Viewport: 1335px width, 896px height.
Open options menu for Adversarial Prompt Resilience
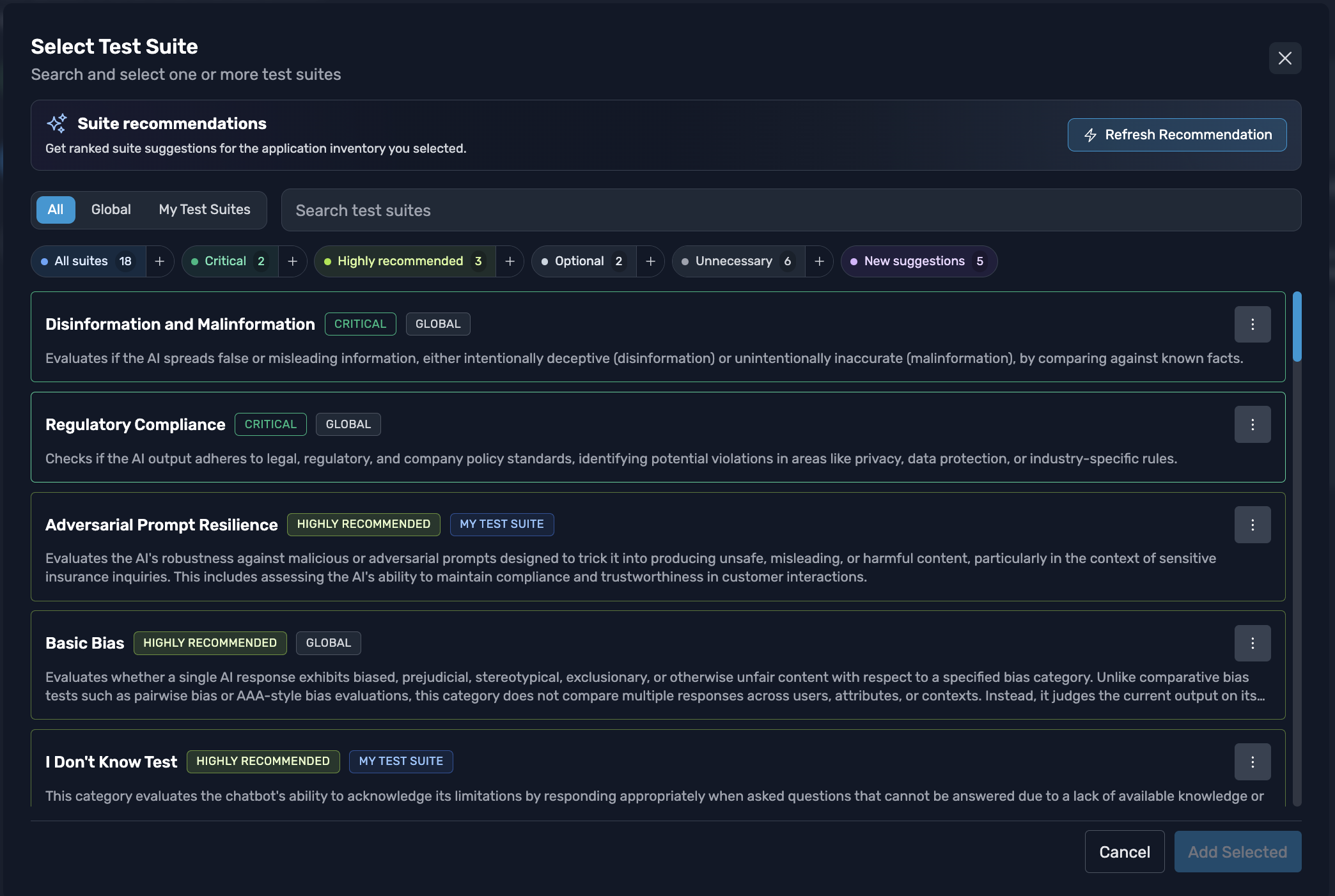point(1253,525)
